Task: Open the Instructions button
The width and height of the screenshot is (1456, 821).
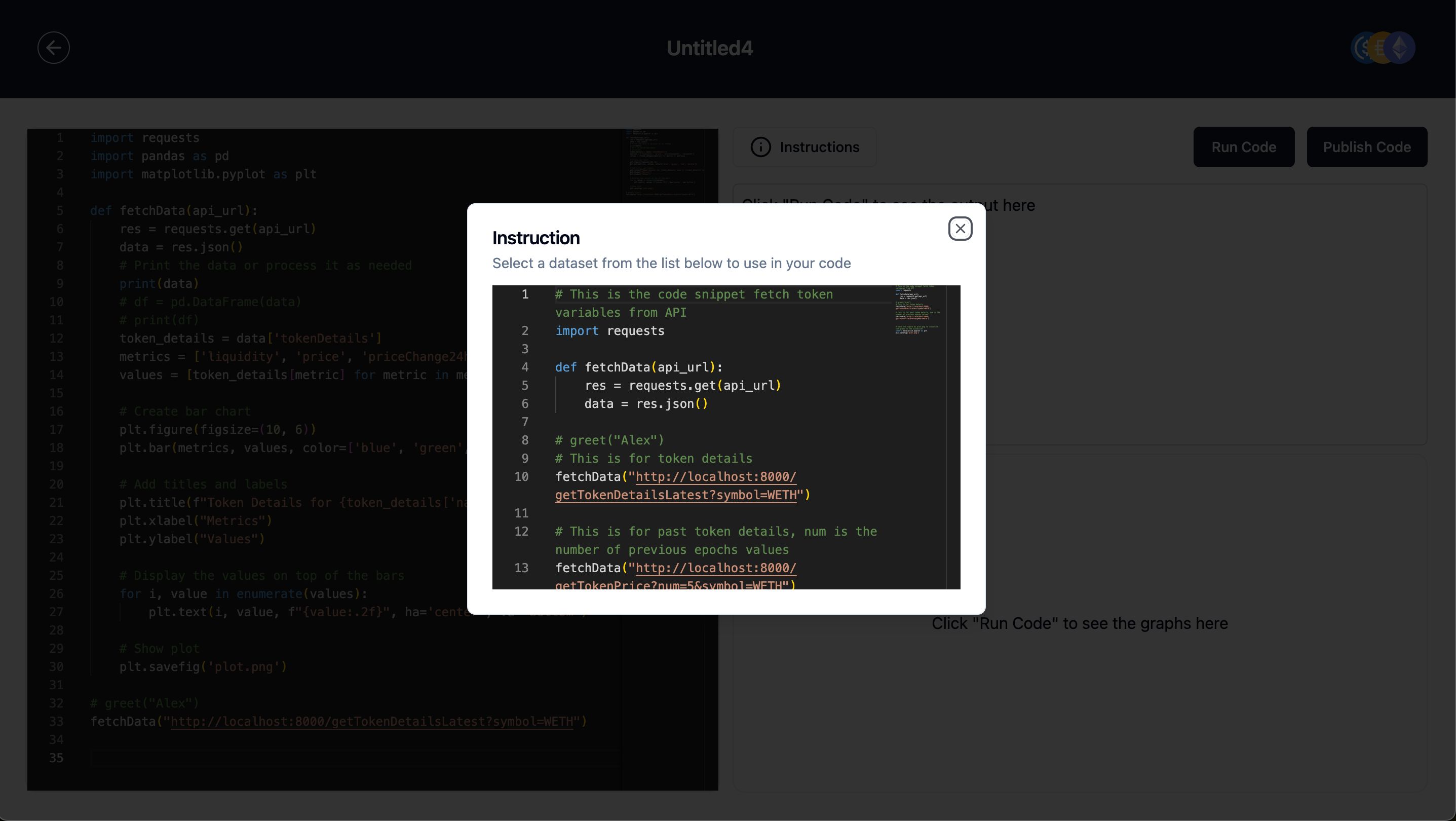Action: [x=804, y=147]
